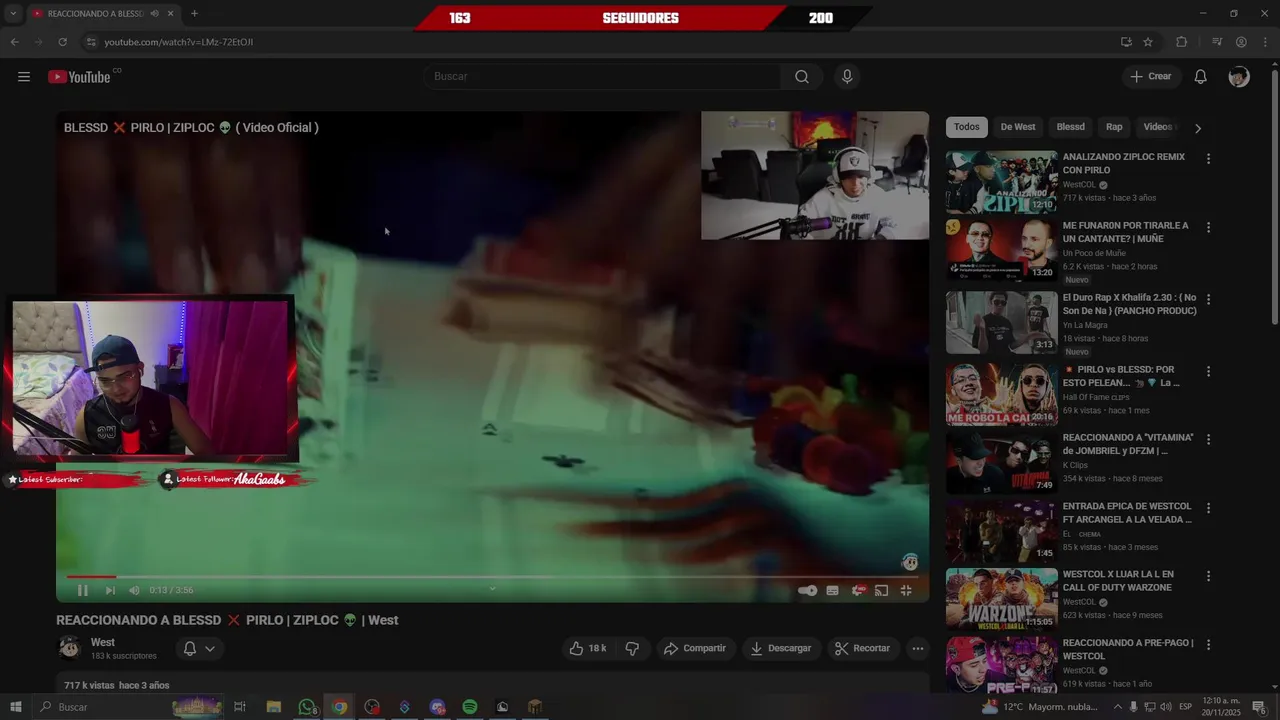This screenshot has width=1280, height=720.
Task: Open Spotify from the taskbar
Action: point(470,707)
